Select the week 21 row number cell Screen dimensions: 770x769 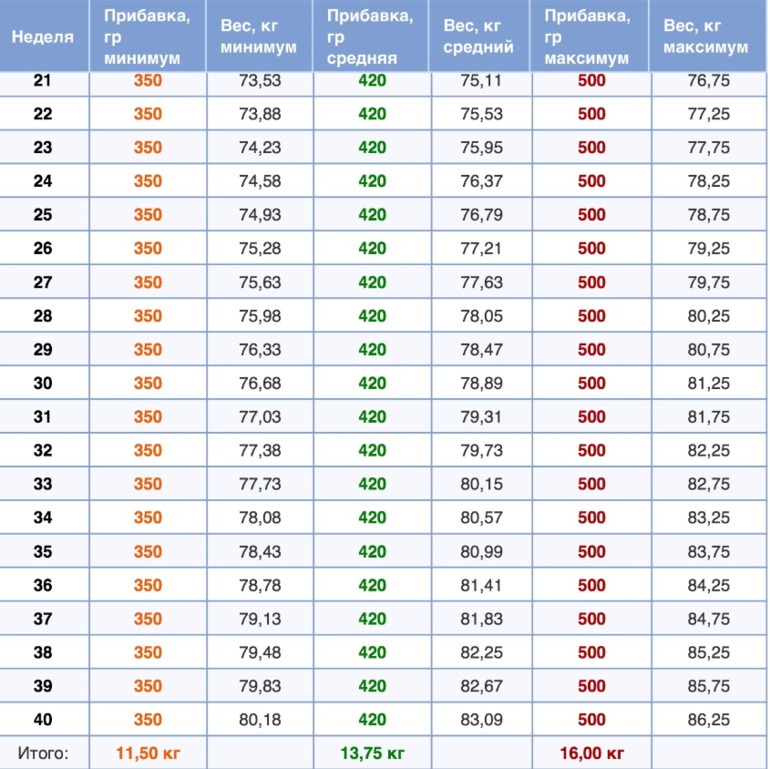(x=43, y=81)
